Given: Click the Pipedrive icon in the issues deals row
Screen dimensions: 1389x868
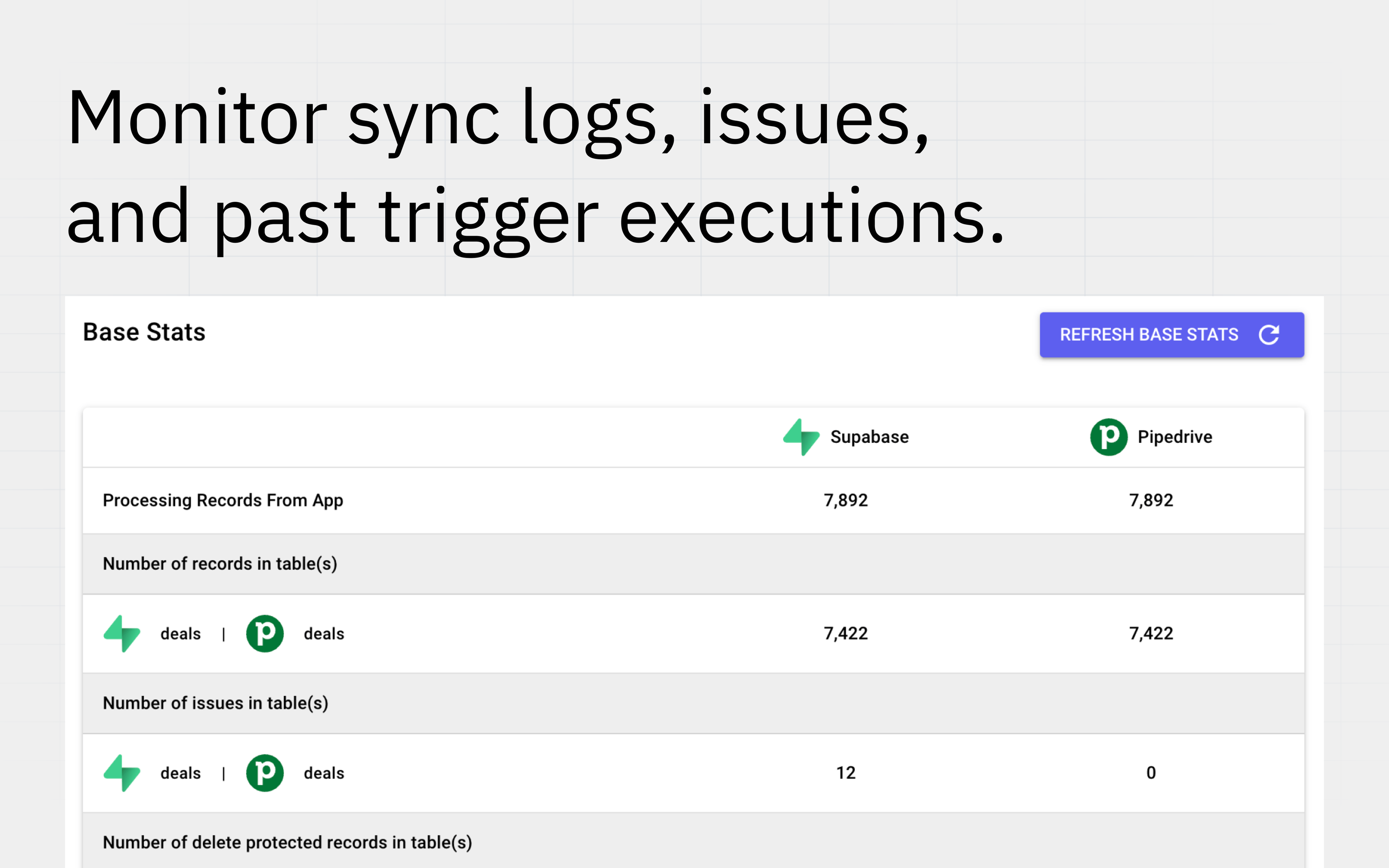Looking at the screenshot, I should (x=265, y=773).
